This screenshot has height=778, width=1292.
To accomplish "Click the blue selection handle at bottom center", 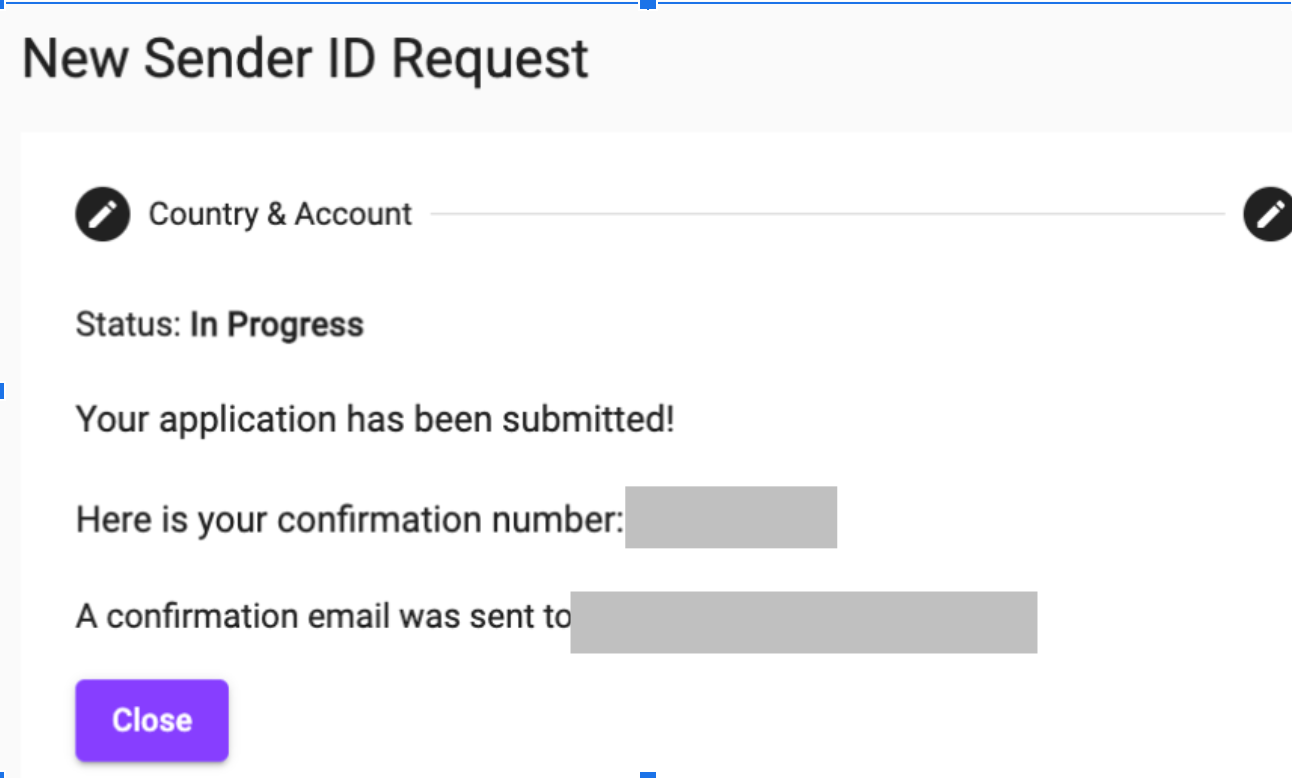I will 648,774.
